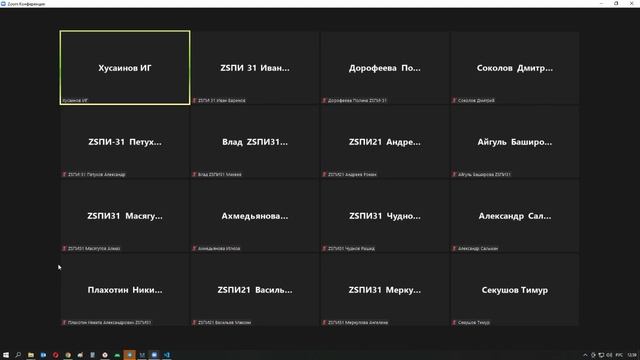Select the "Секушов Тимур" participant tile
Viewport: 640px width, 360px height.
(x=515, y=290)
